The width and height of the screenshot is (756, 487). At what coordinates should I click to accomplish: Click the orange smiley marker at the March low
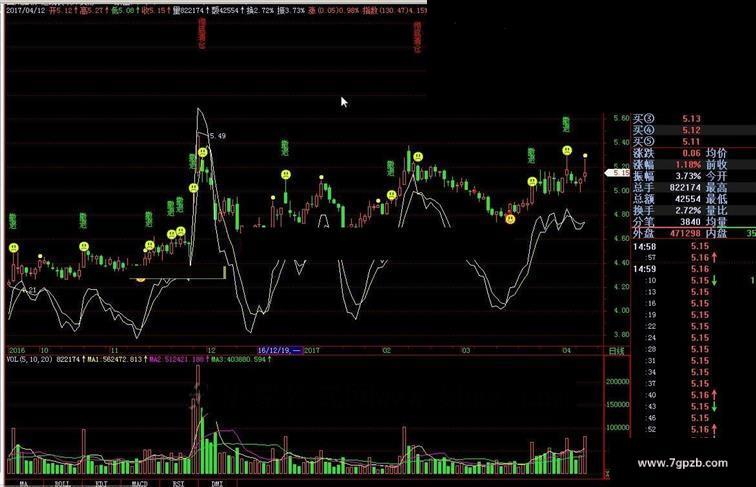510,219
